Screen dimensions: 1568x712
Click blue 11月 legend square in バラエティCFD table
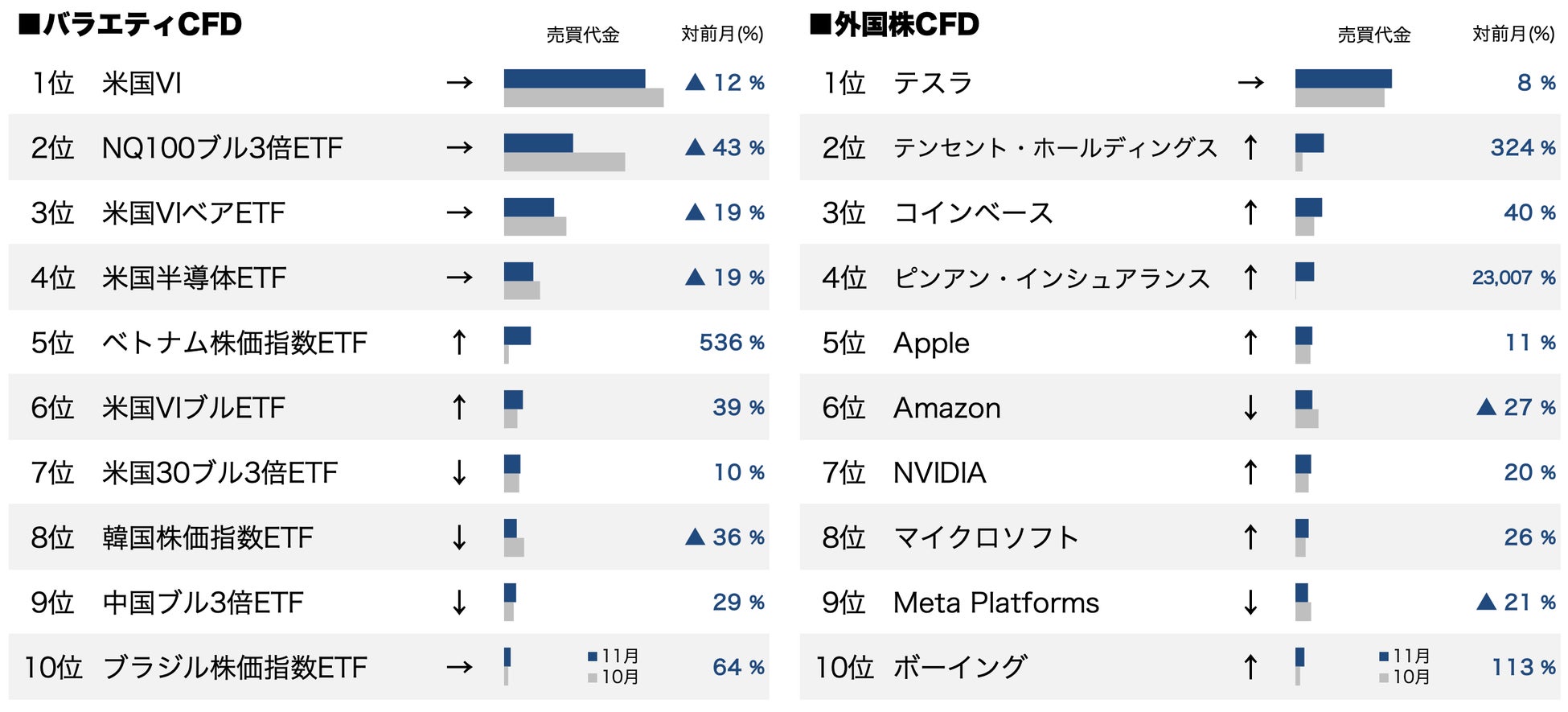(x=593, y=656)
